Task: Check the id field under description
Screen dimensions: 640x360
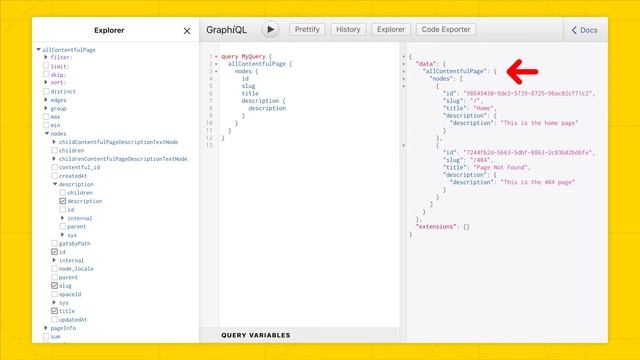Action: 62,209
